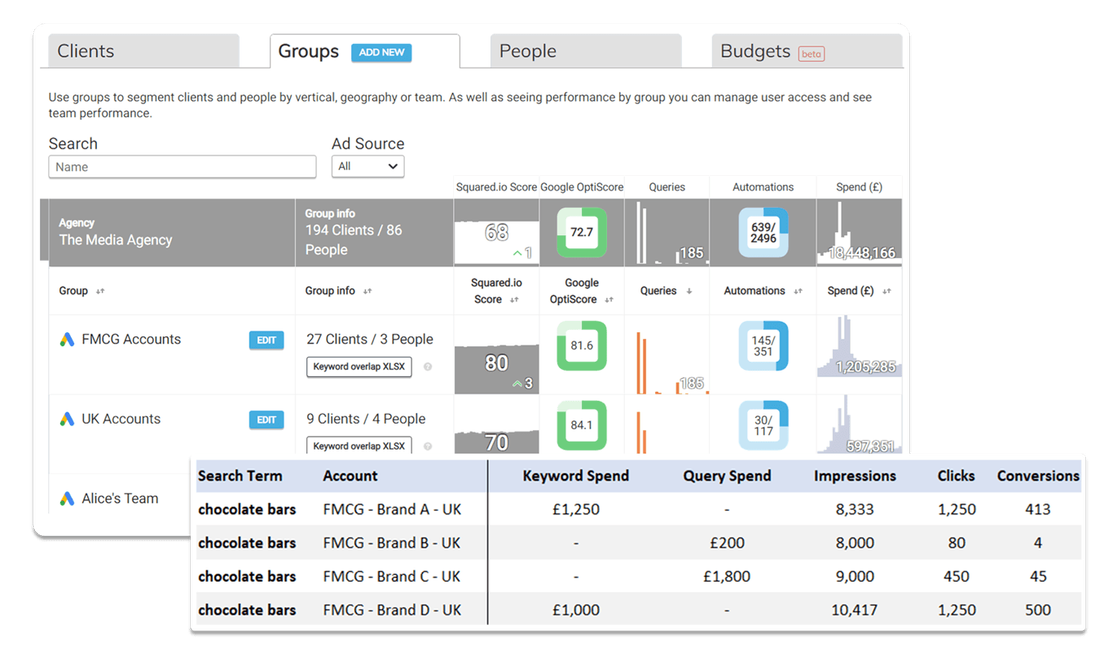Select "FMCG - Brand D - UK" account cell
1100x650 pixels.
392,611
